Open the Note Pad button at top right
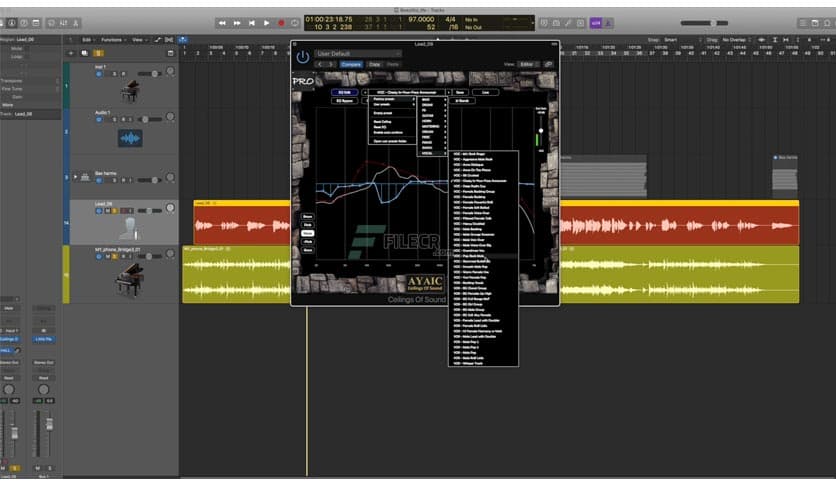The width and height of the screenshot is (836, 484). [815, 23]
